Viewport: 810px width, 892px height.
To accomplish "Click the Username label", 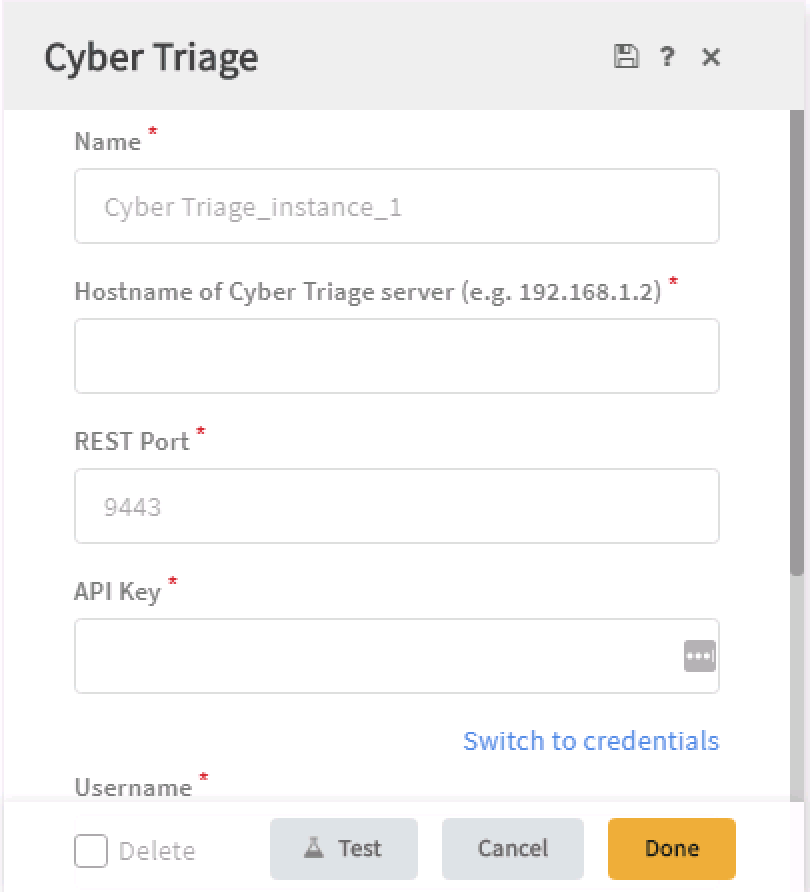I will point(133,787).
